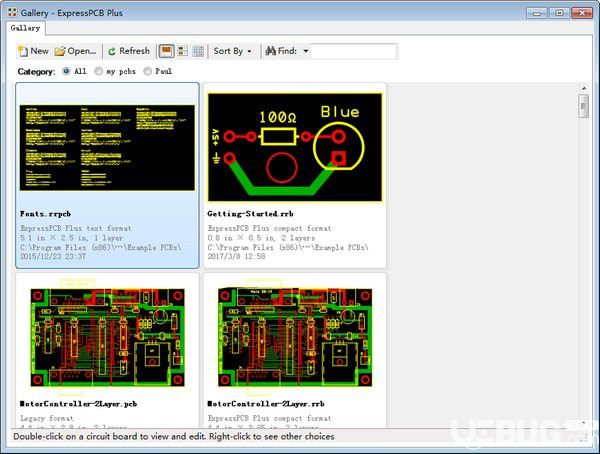Click scrollbar up arrow in gallery
Screen dimensions: 600x454
(x=584, y=88)
